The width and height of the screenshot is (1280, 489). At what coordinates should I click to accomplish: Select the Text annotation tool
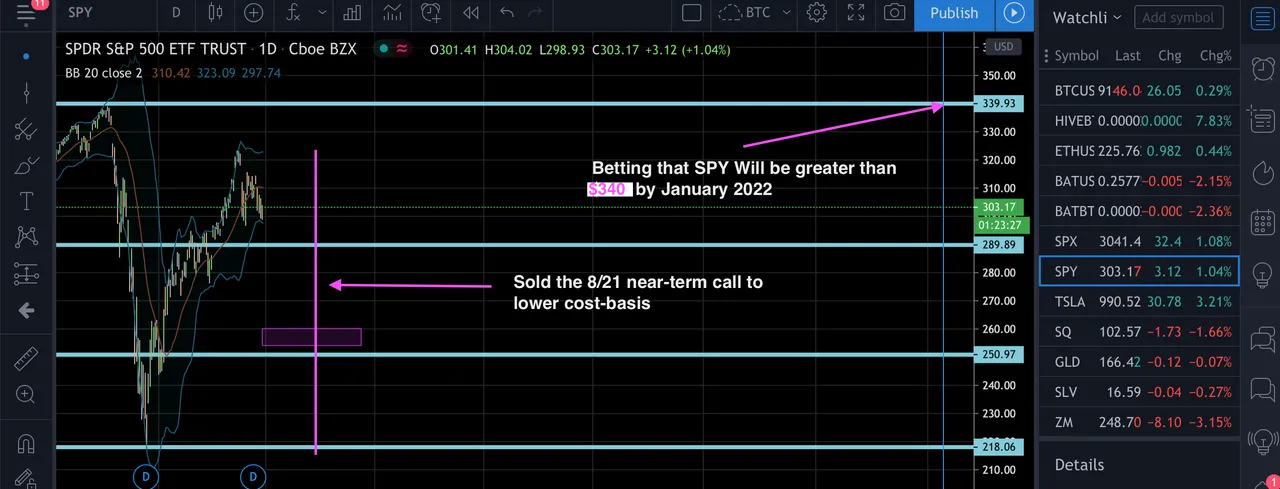tap(26, 201)
